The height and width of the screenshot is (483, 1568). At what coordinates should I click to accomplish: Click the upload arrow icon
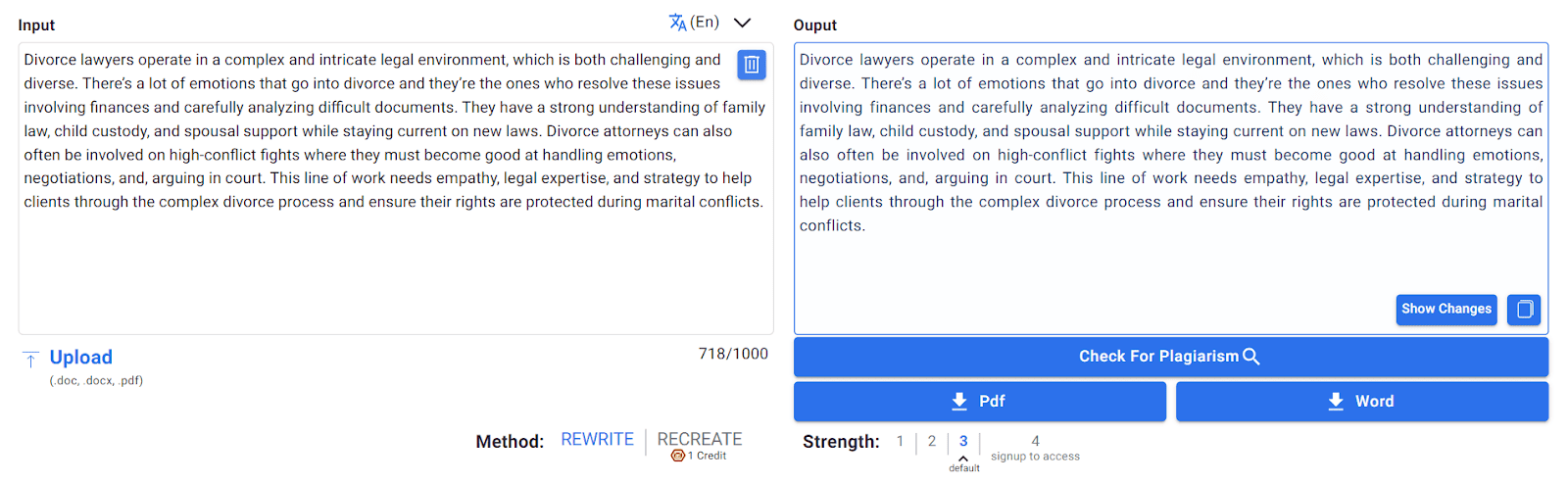click(30, 360)
